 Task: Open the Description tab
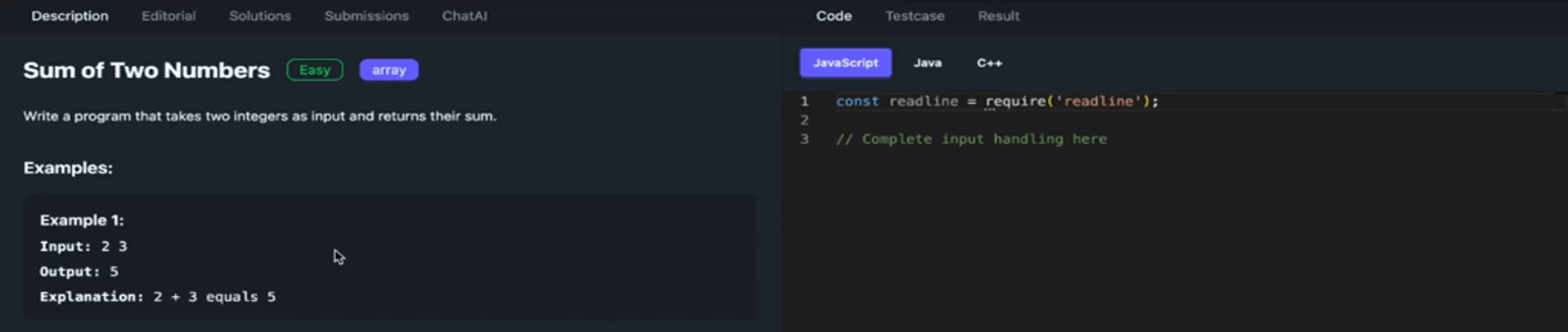(x=69, y=16)
